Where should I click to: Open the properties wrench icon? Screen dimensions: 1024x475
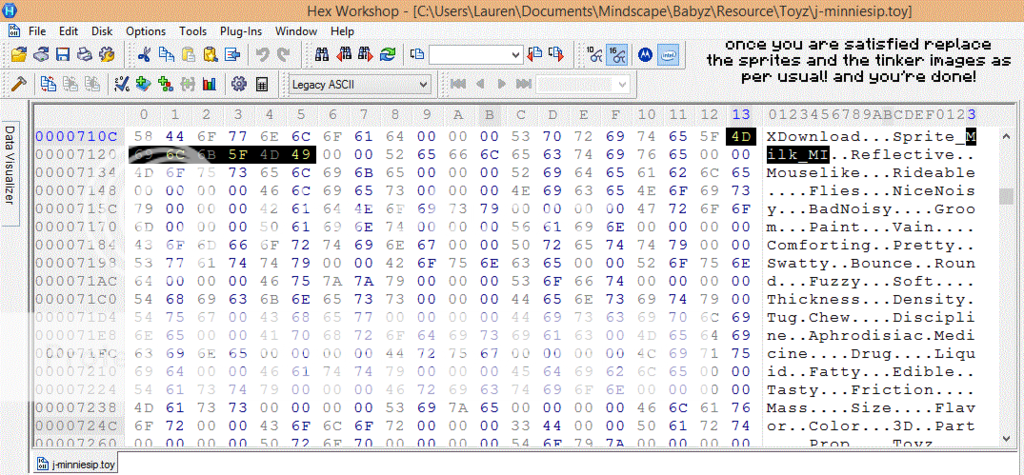(106, 55)
